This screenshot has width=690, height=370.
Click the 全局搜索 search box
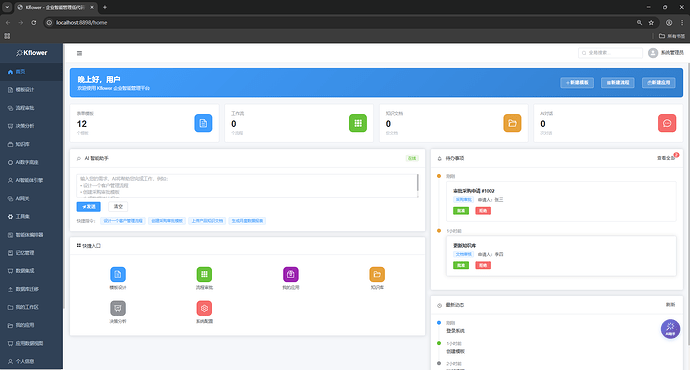click(610, 53)
